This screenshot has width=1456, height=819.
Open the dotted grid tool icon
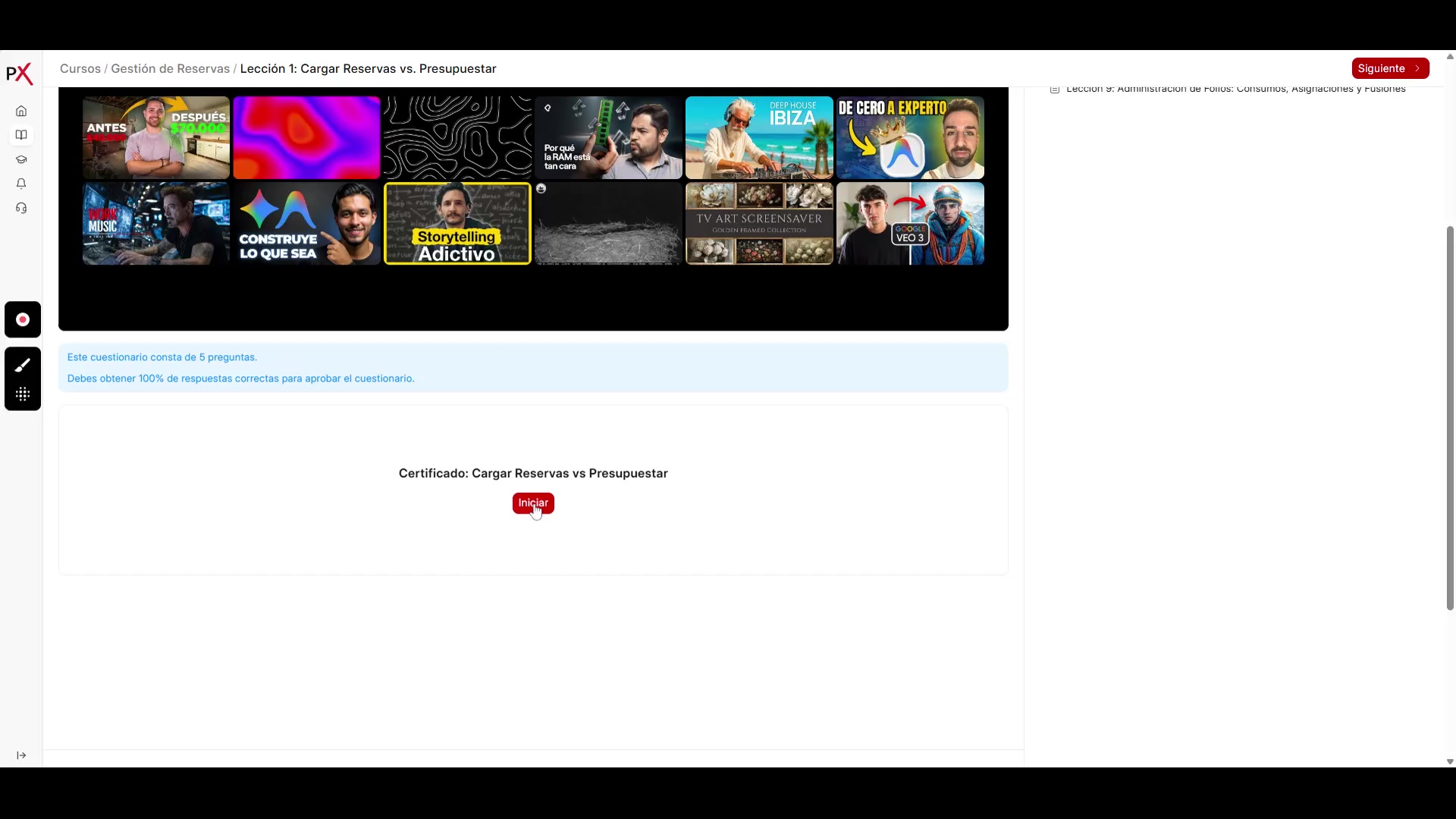(23, 394)
